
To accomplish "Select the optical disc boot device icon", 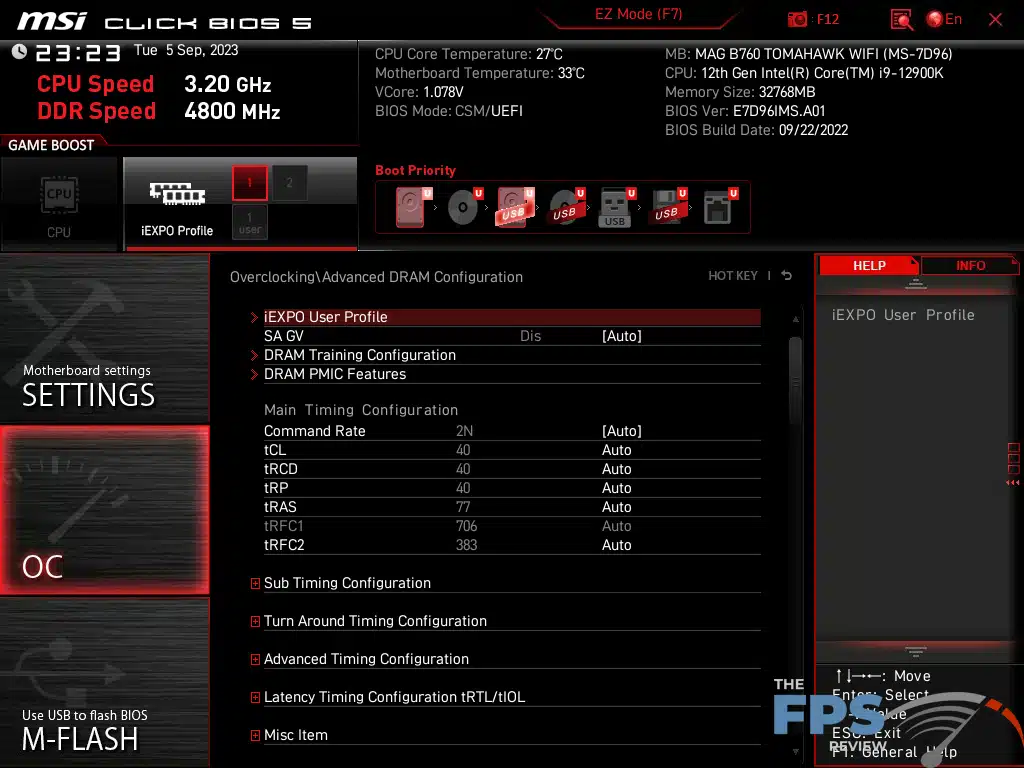I will click(x=464, y=207).
